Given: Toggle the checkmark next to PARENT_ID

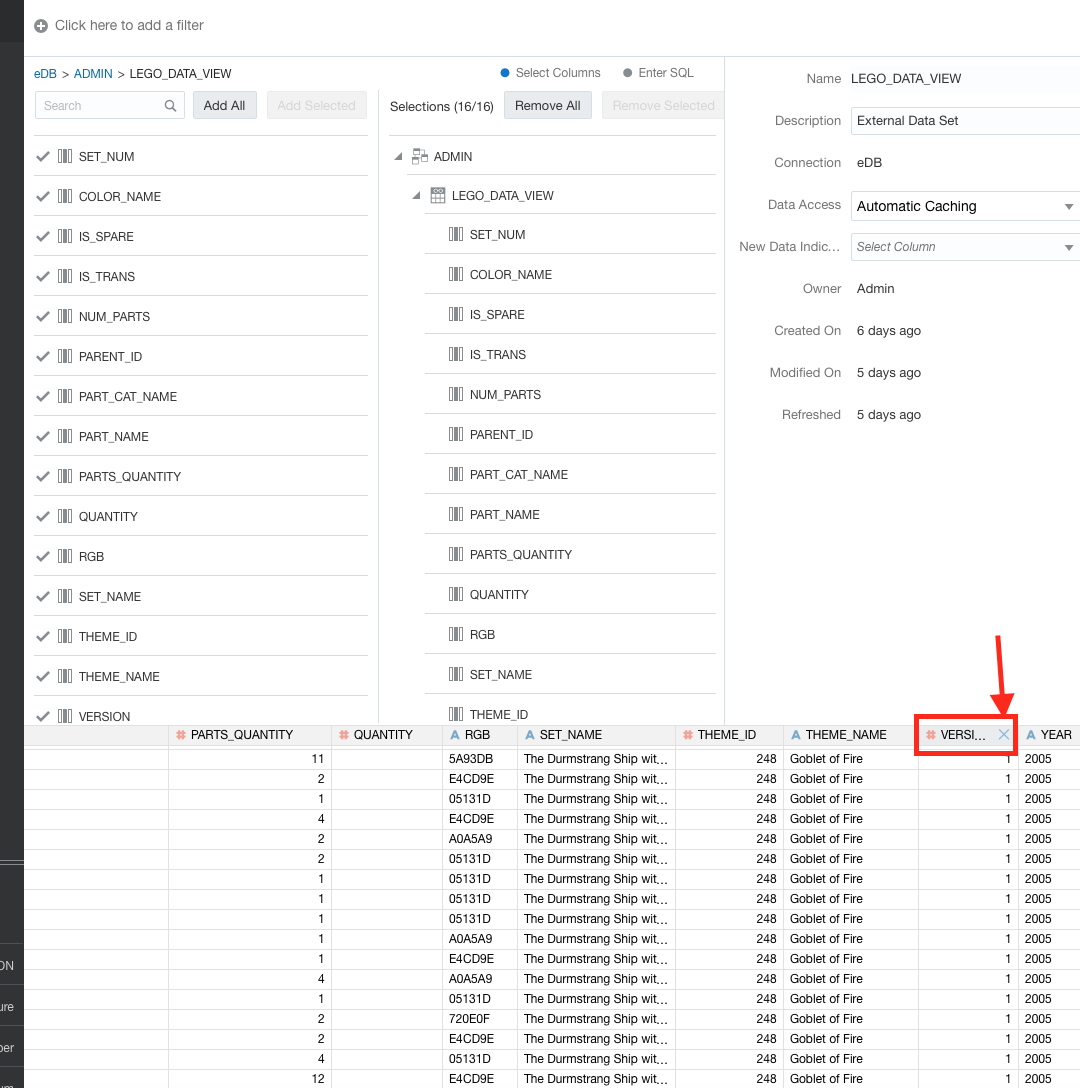Looking at the screenshot, I should pos(43,357).
